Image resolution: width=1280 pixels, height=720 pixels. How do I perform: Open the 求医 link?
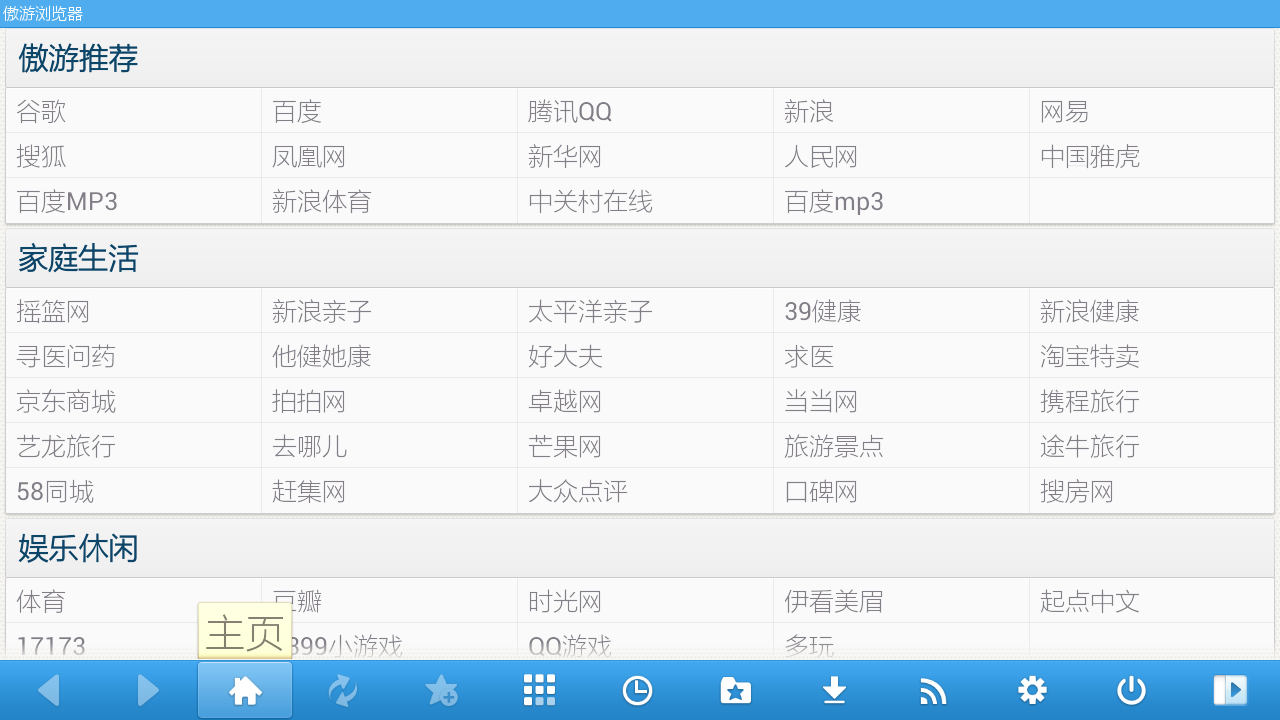click(809, 356)
